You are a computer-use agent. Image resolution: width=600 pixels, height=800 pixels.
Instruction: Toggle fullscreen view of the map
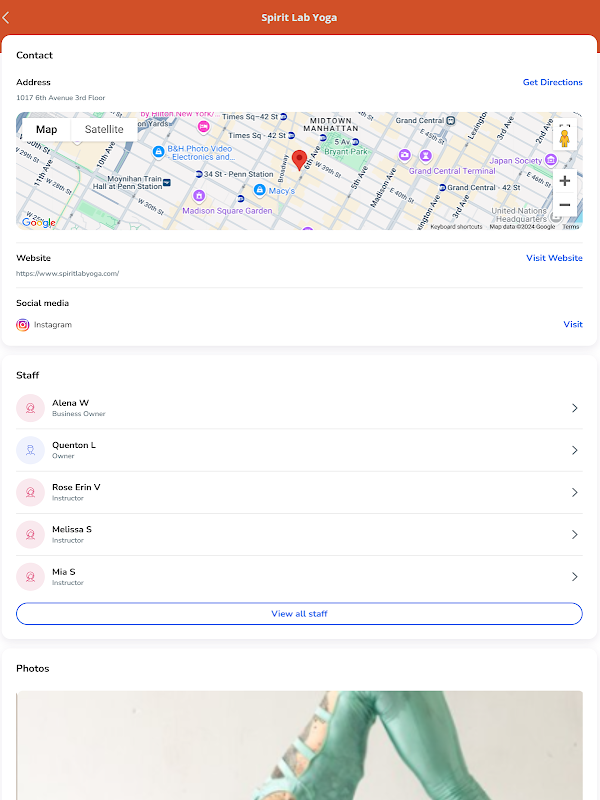click(564, 125)
